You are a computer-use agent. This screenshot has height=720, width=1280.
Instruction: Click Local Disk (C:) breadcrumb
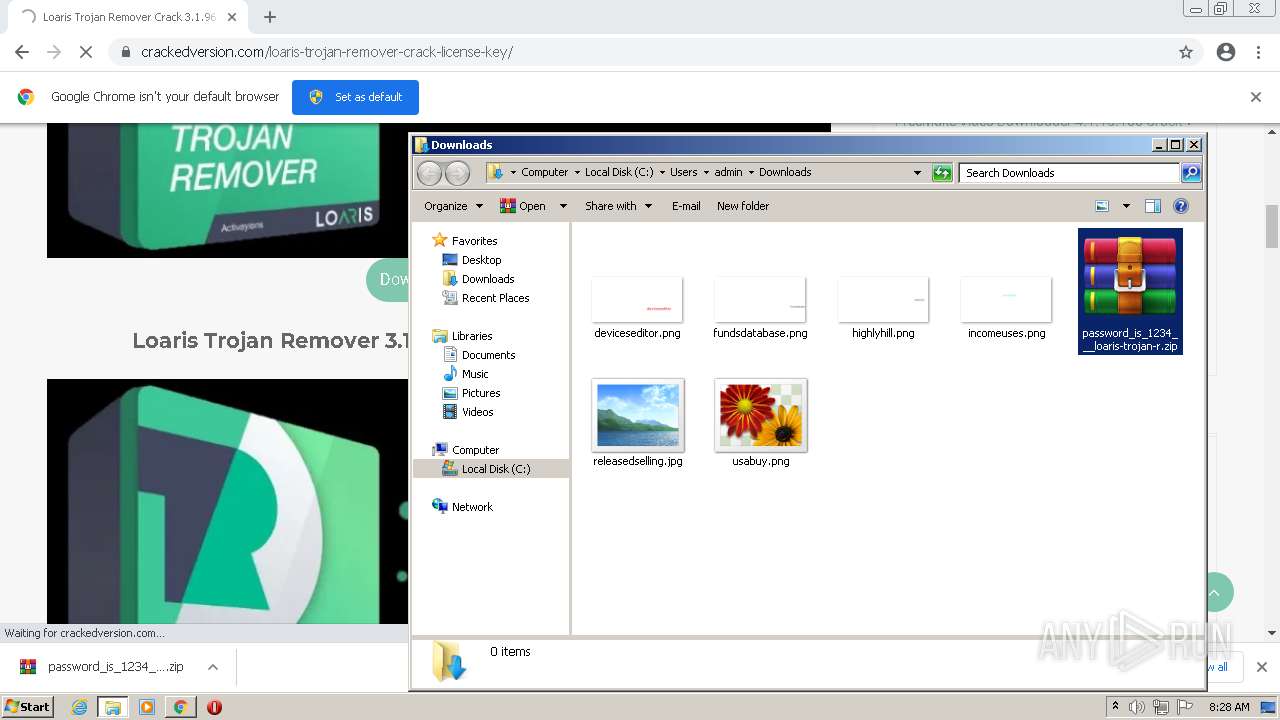coord(619,172)
